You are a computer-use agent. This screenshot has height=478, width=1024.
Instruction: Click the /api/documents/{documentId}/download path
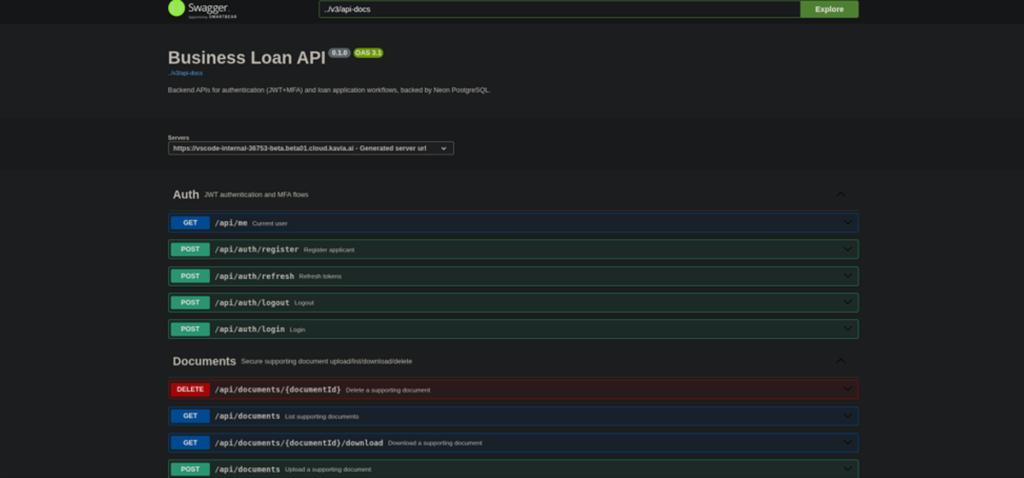point(299,443)
